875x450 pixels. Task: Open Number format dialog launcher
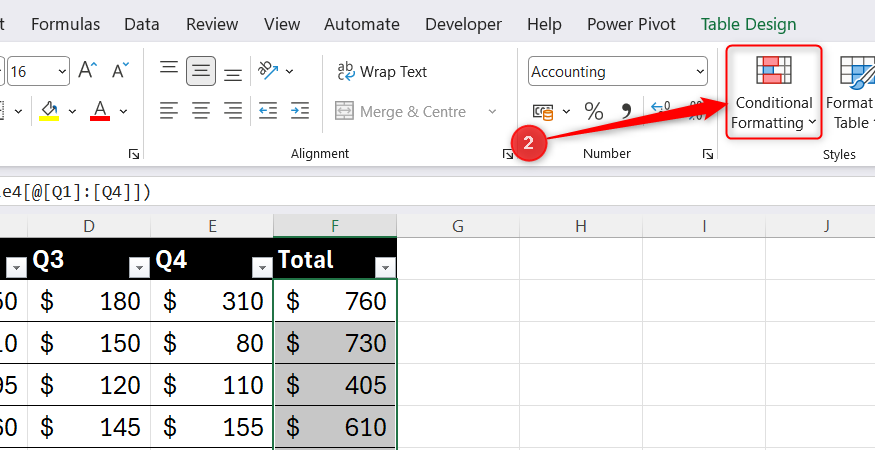tap(708, 154)
